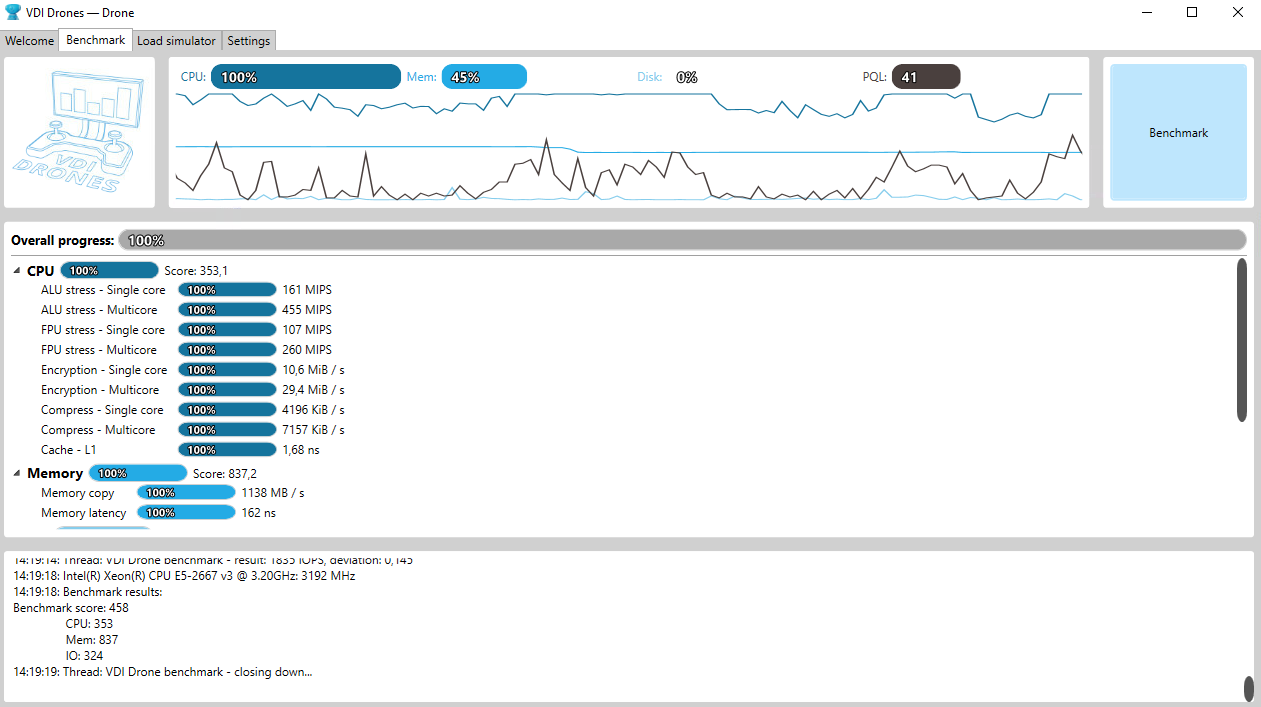Image resolution: width=1261 pixels, height=707 pixels.
Task: Switch to the Load simulator tab
Action: [x=176, y=41]
